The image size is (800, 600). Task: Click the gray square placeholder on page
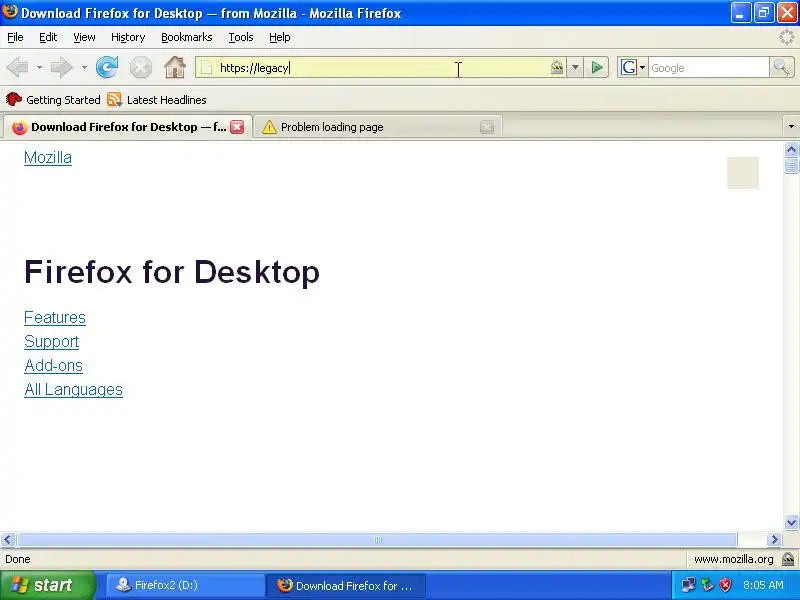click(743, 173)
